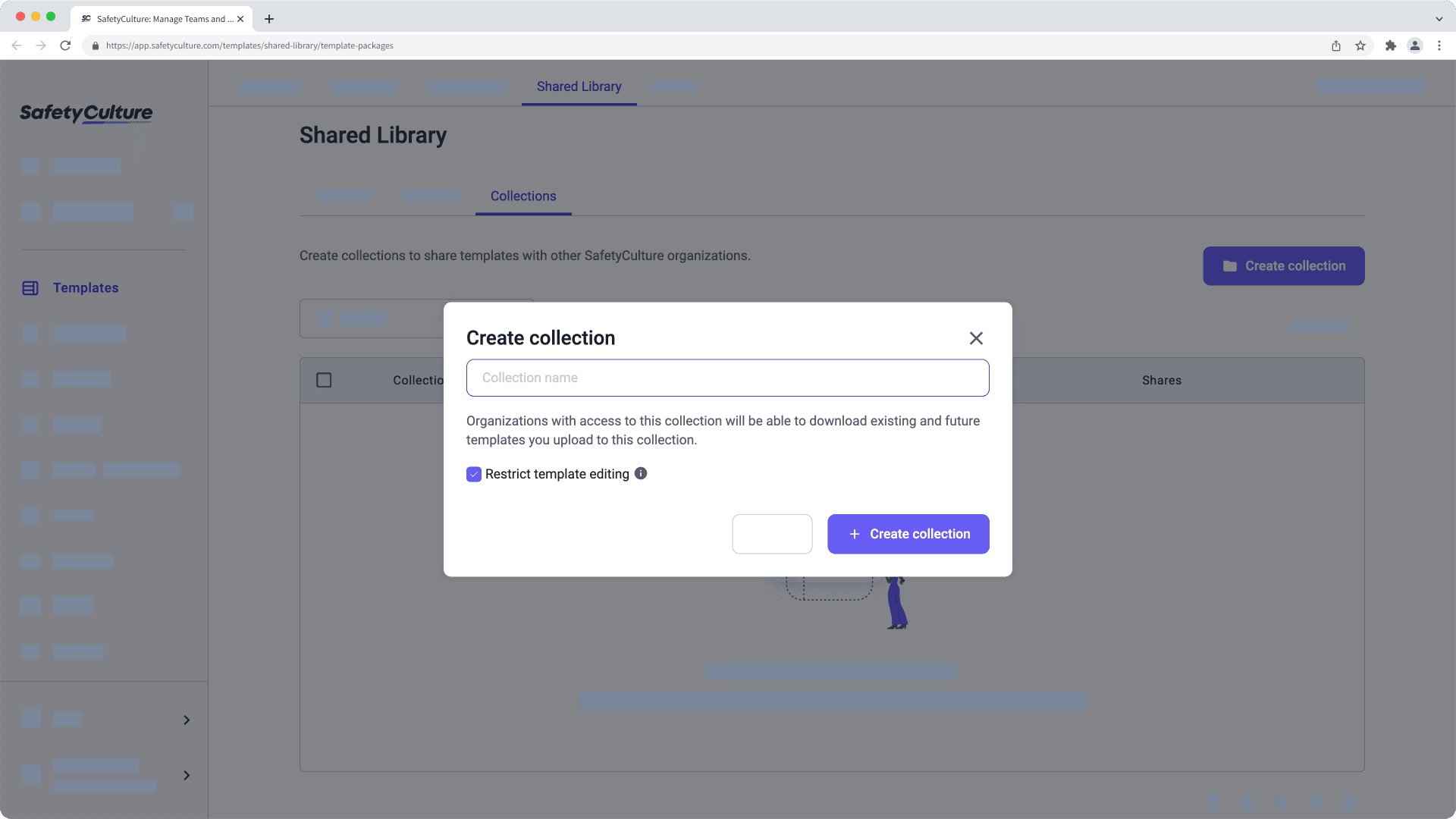The height and width of the screenshot is (819, 1456).
Task: Click the forward navigation arrow icon
Action: point(40,45)
